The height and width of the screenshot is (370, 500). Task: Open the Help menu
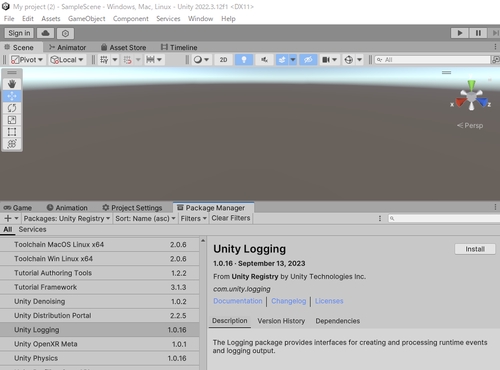(x=228, y=19)
